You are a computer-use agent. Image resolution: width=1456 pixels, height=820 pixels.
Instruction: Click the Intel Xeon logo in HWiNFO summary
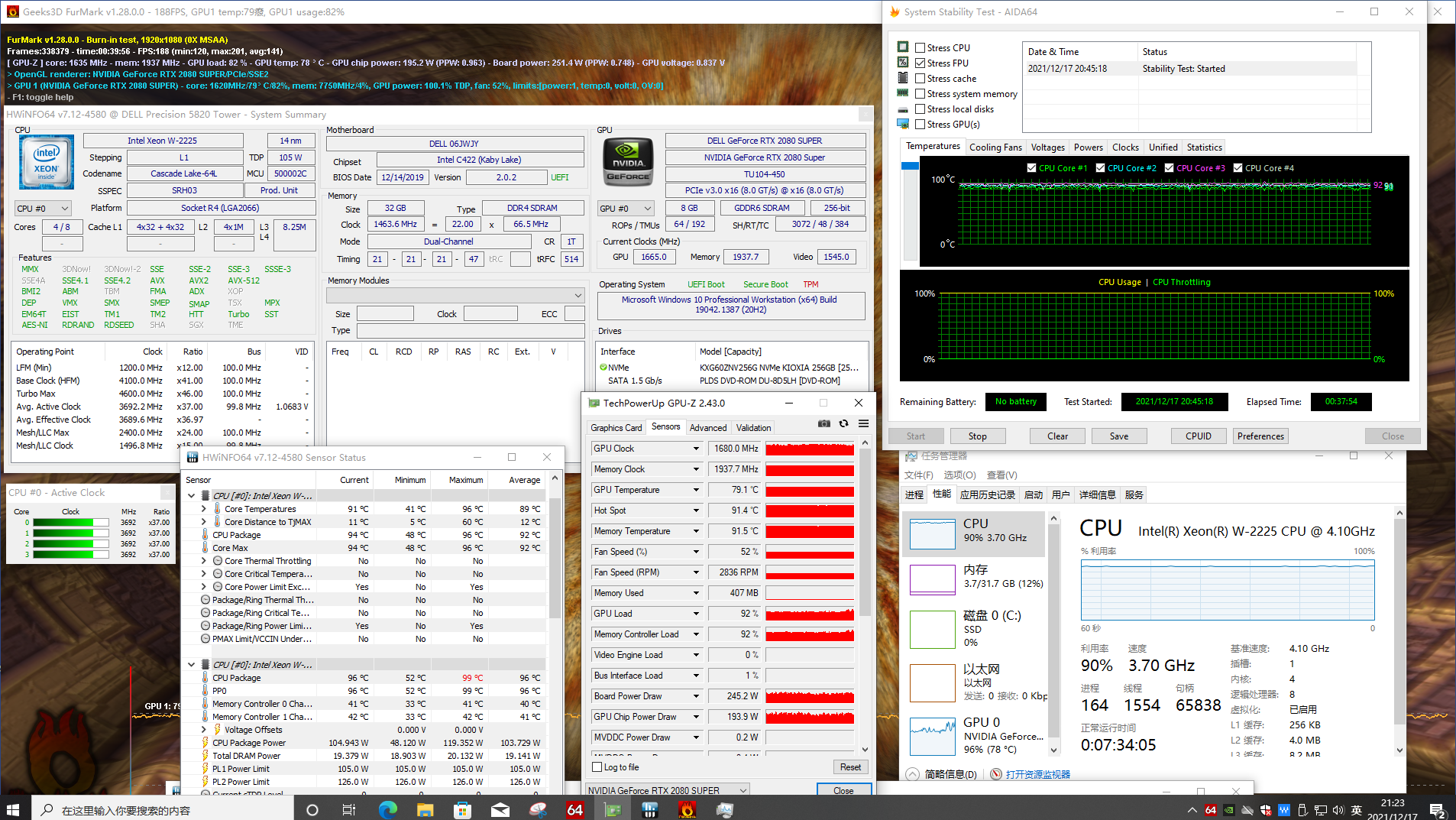47,162
